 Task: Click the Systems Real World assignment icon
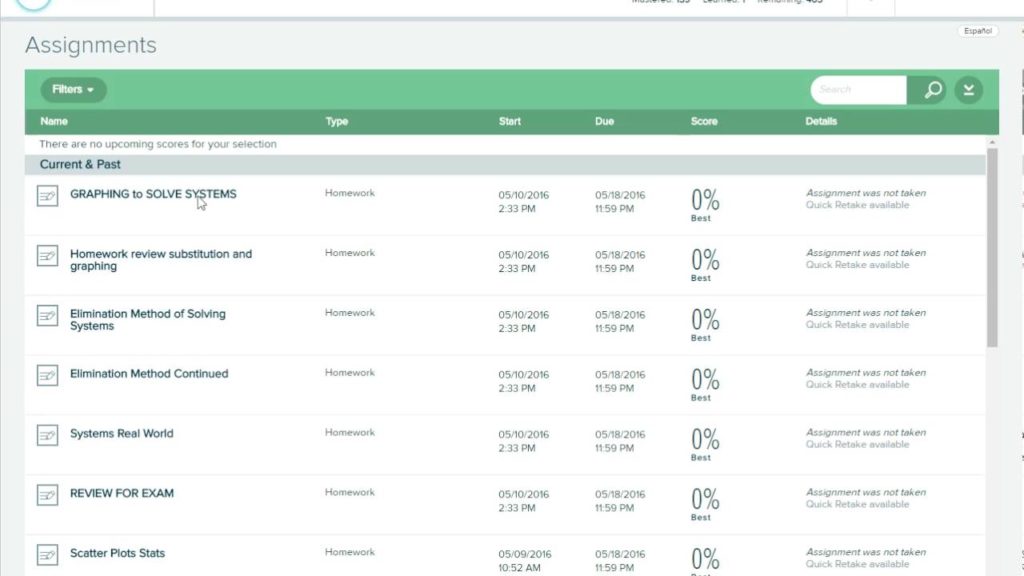47,435
